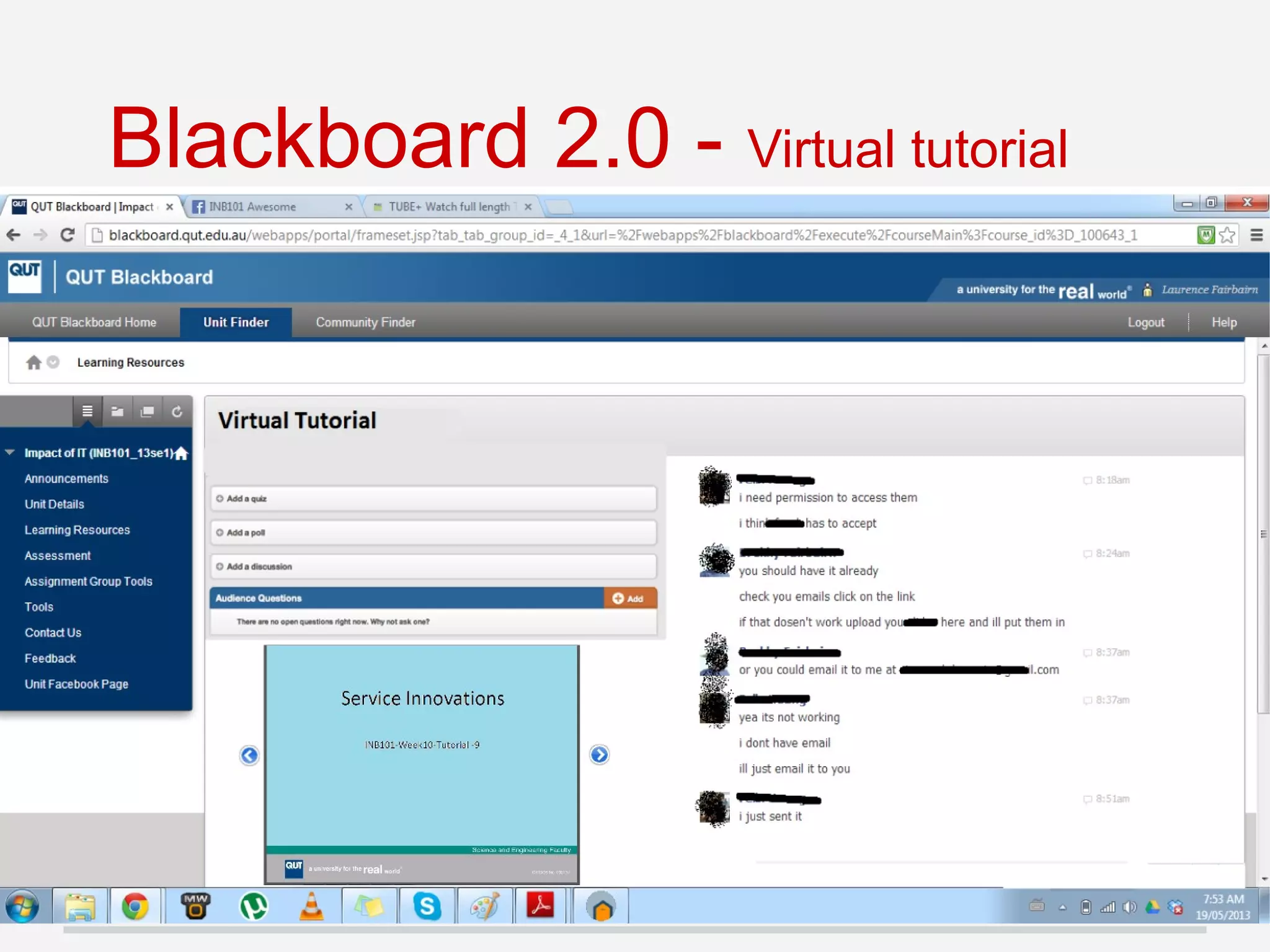Open Assessment in course menu

pos(57,555)
